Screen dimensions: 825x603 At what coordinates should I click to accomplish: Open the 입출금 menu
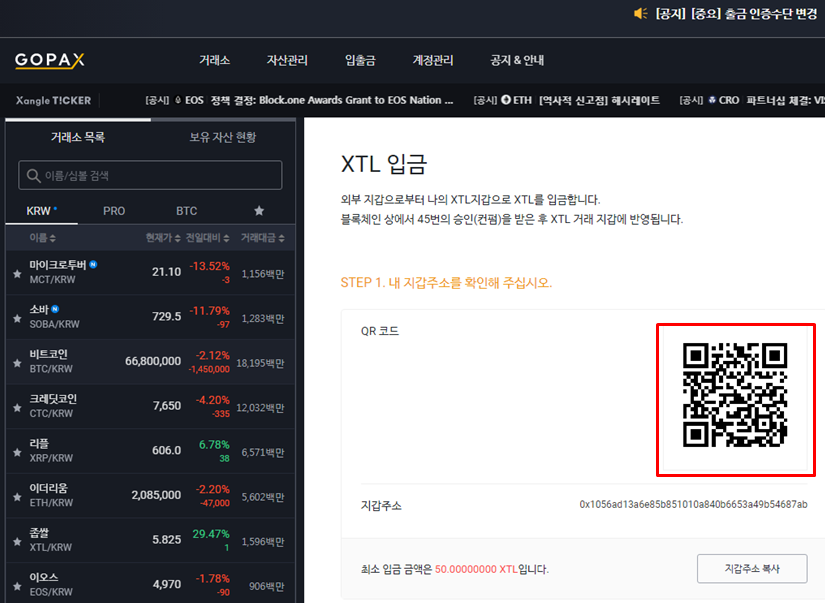[x=360, y=60]
